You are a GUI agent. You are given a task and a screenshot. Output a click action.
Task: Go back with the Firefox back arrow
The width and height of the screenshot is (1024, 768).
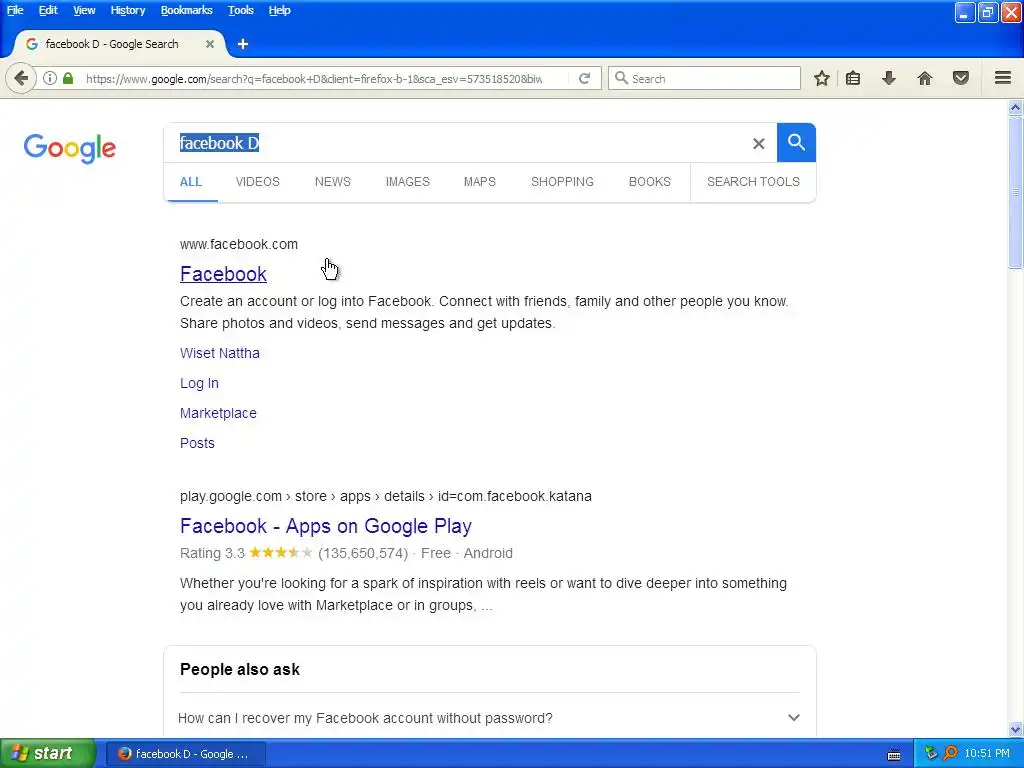click(21, 79)
